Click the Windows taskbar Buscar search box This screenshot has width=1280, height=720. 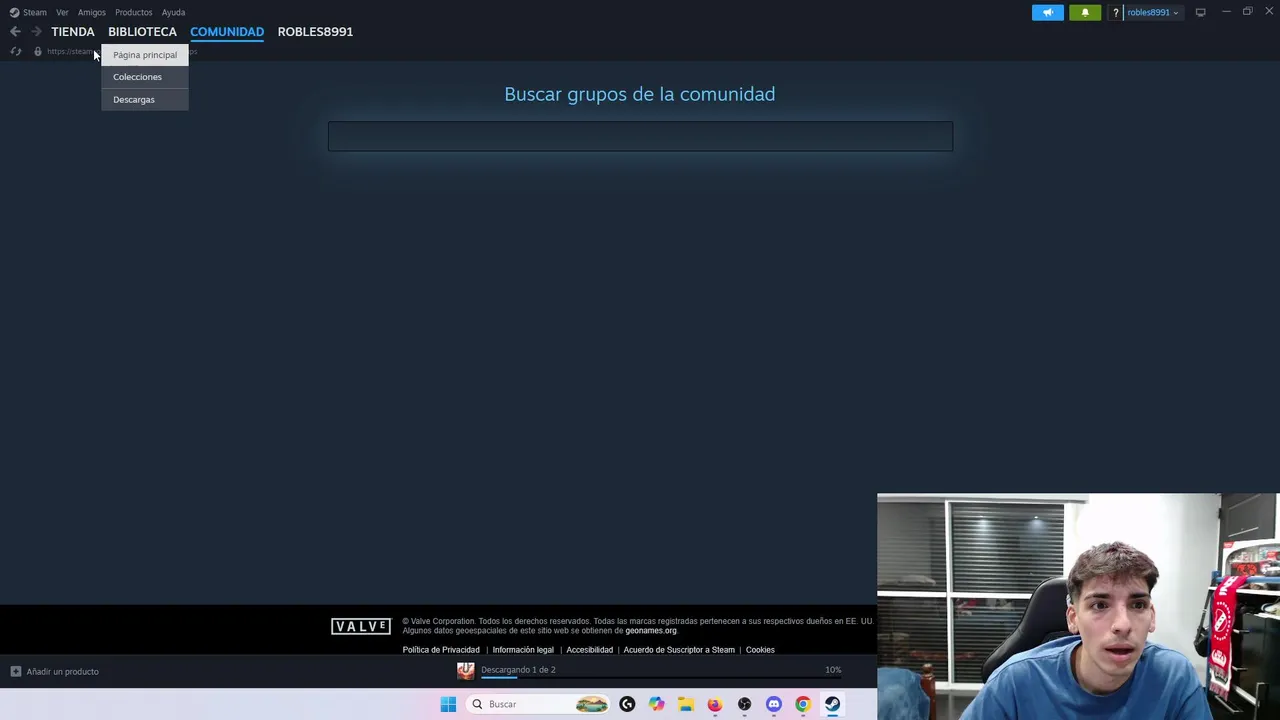pos(538,704)
